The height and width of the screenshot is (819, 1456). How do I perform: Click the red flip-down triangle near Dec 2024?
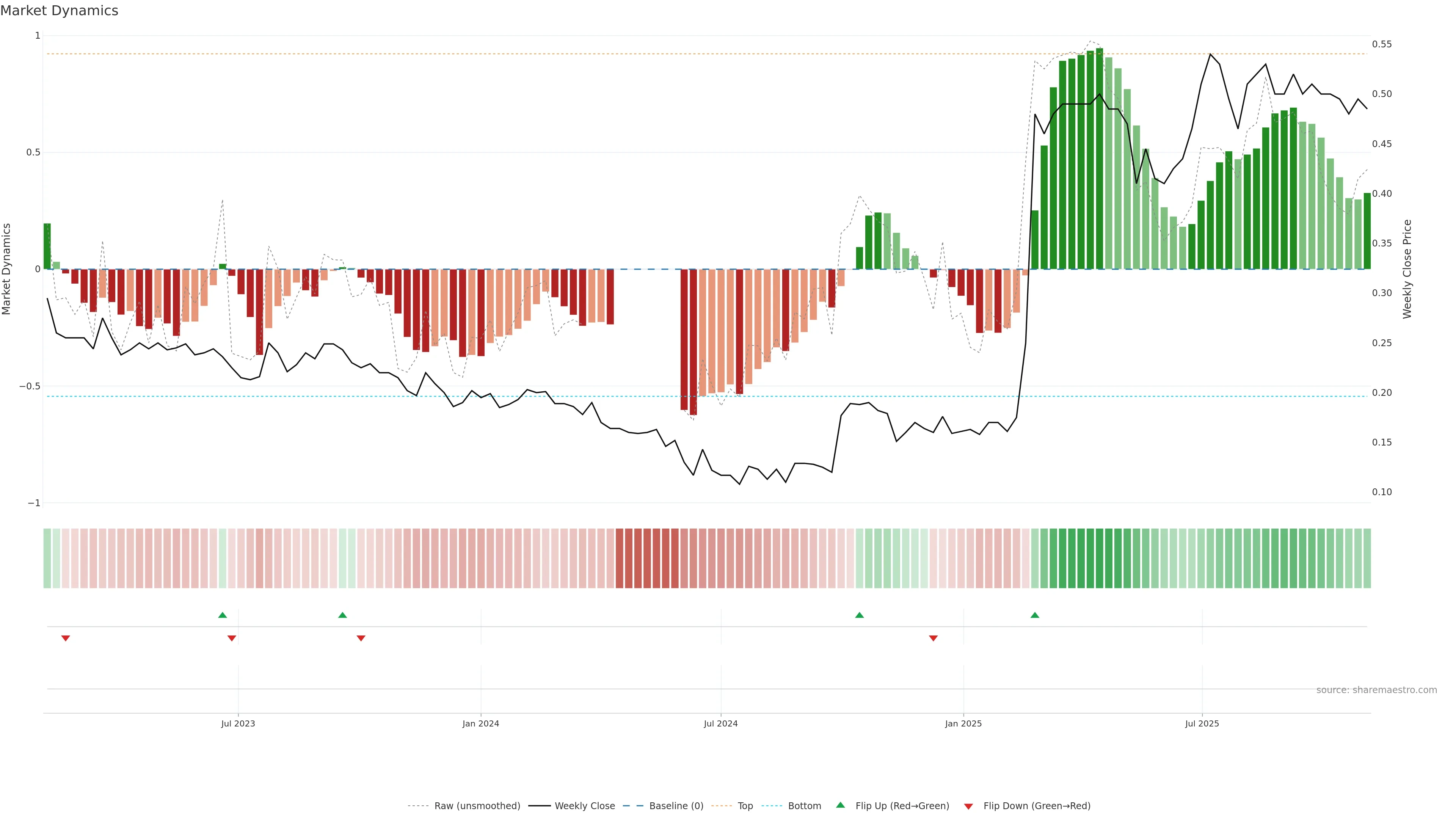933,638
